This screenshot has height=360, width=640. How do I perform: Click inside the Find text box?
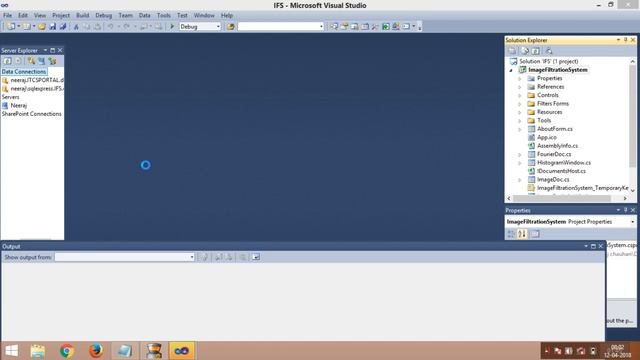tap(278, 27)
